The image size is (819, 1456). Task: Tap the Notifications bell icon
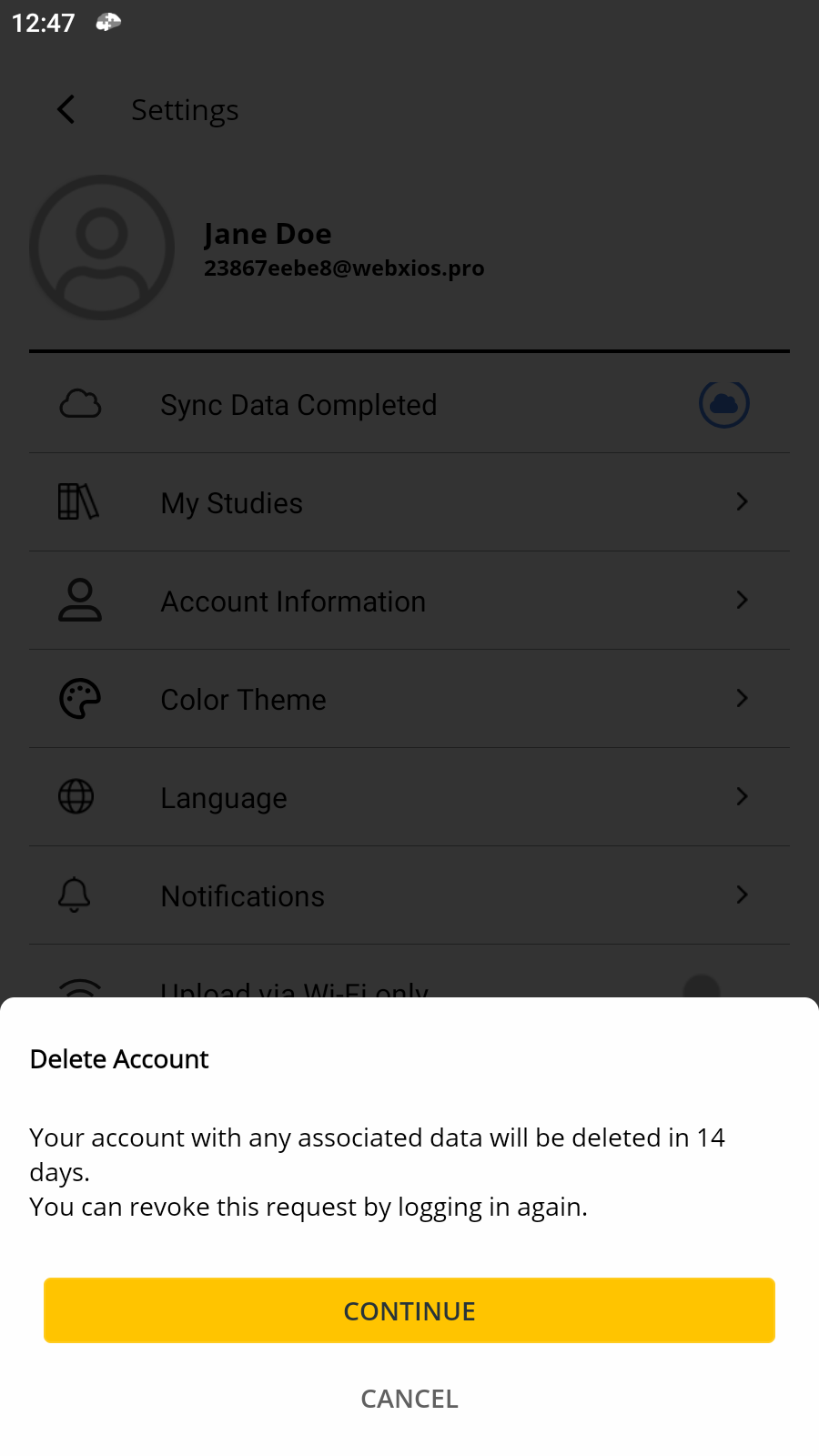click(75, 895)
